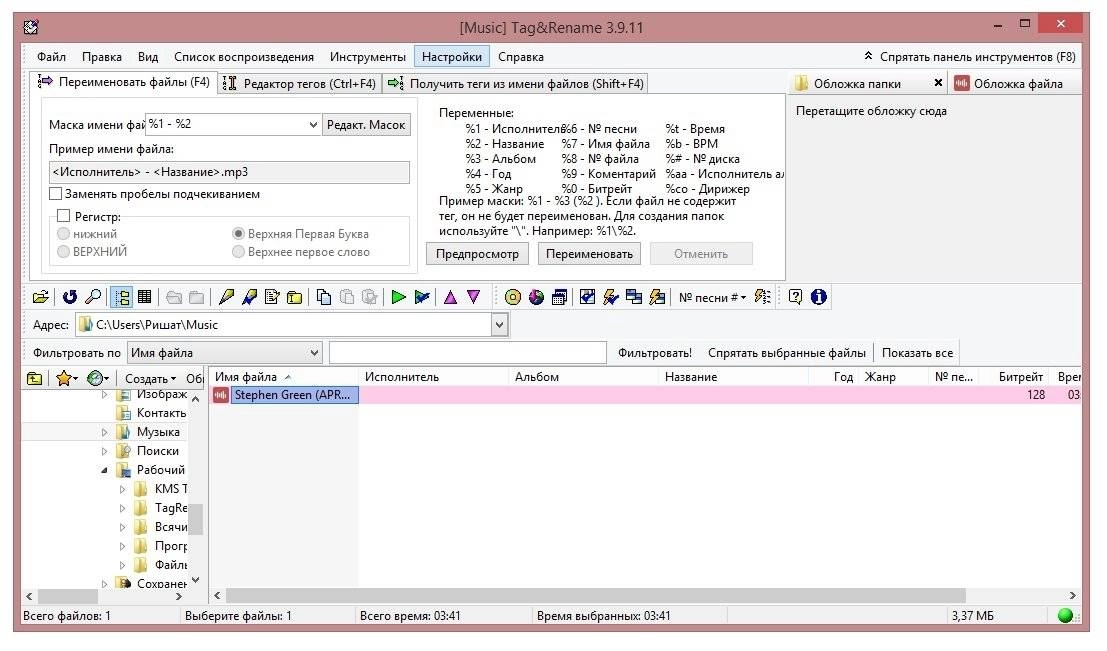Click the pencil with blue ribbon icon

coord(249,297)
